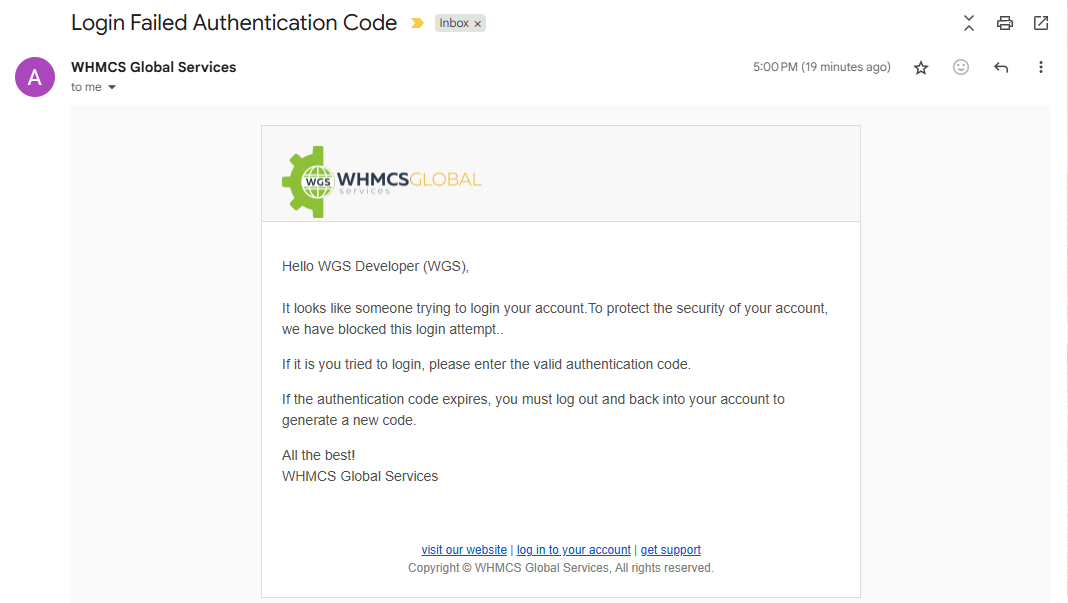Reply to the email with the arrow icon

(1001, 67)
